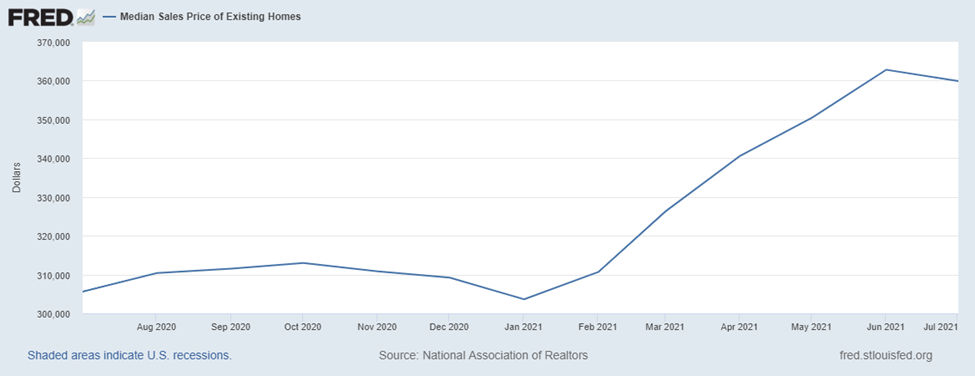Click the April 2021 data point on line
The width and height of the screenshot is (975, 376).
tap(739, 155)
